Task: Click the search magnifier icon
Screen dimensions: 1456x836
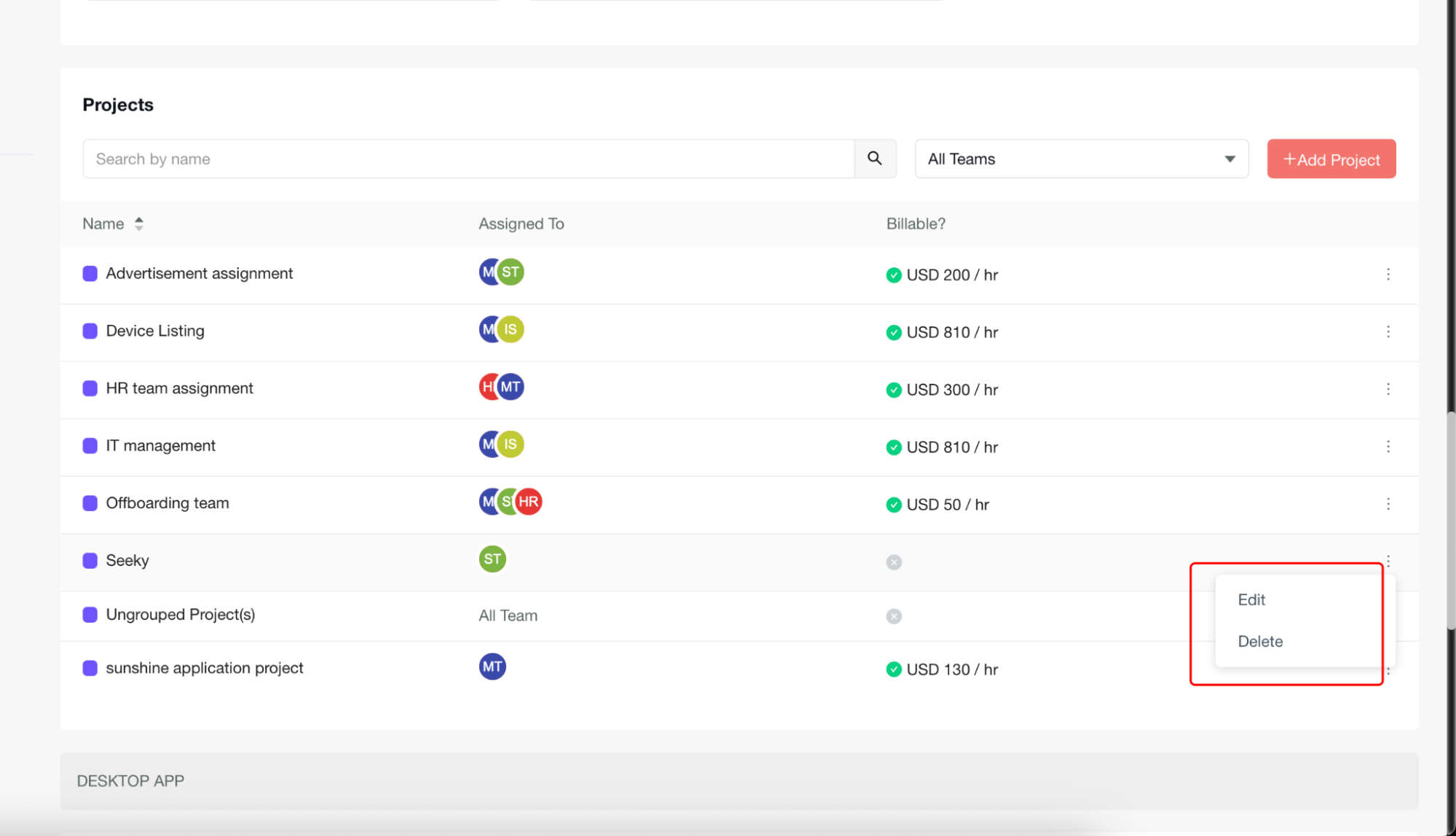Action: click(874, 158)
